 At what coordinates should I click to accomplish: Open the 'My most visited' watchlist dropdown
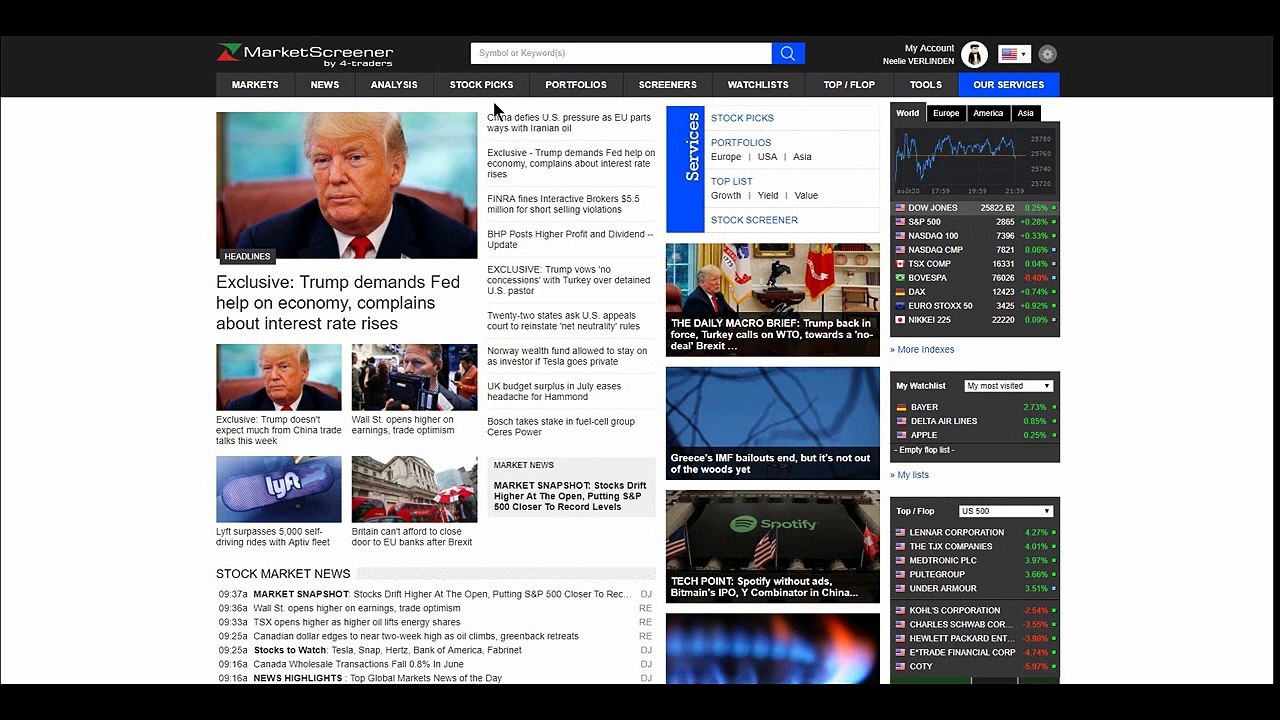1008,386
